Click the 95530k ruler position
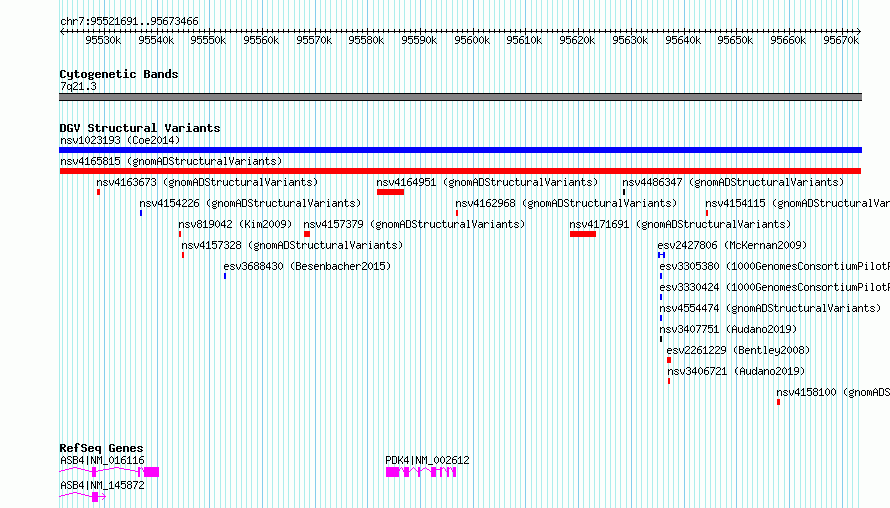Screen dimensions: 890x508 (103, 40)
